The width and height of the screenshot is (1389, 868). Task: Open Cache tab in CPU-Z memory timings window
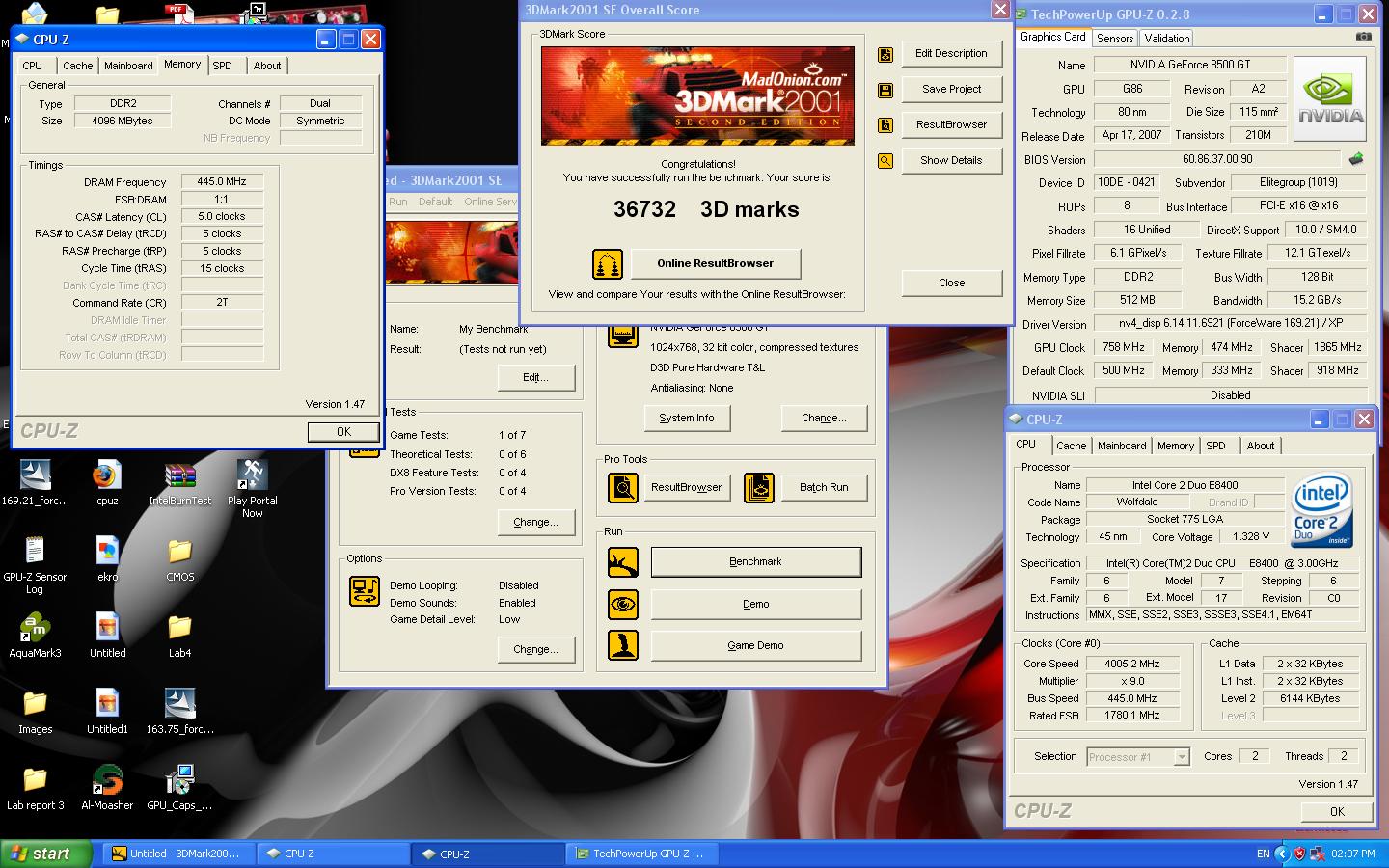click(x=78, y=66)
